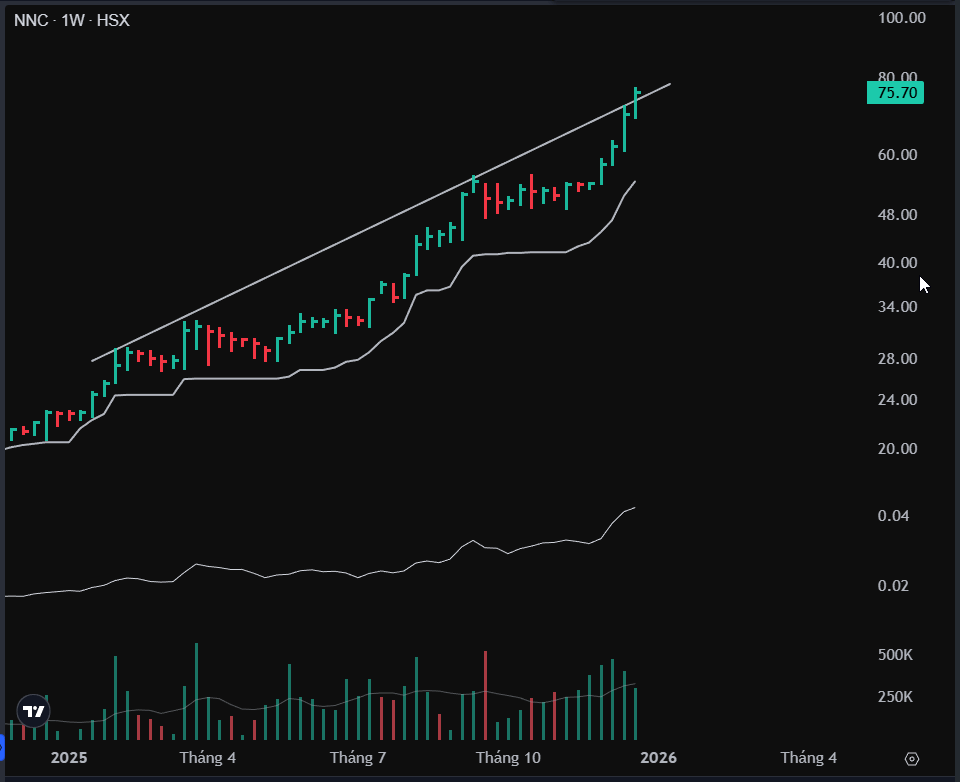Select the 2026 time axis label
The height and width of the screenshot is (782, 960).
pyautogui.click(x=658, y=758)
